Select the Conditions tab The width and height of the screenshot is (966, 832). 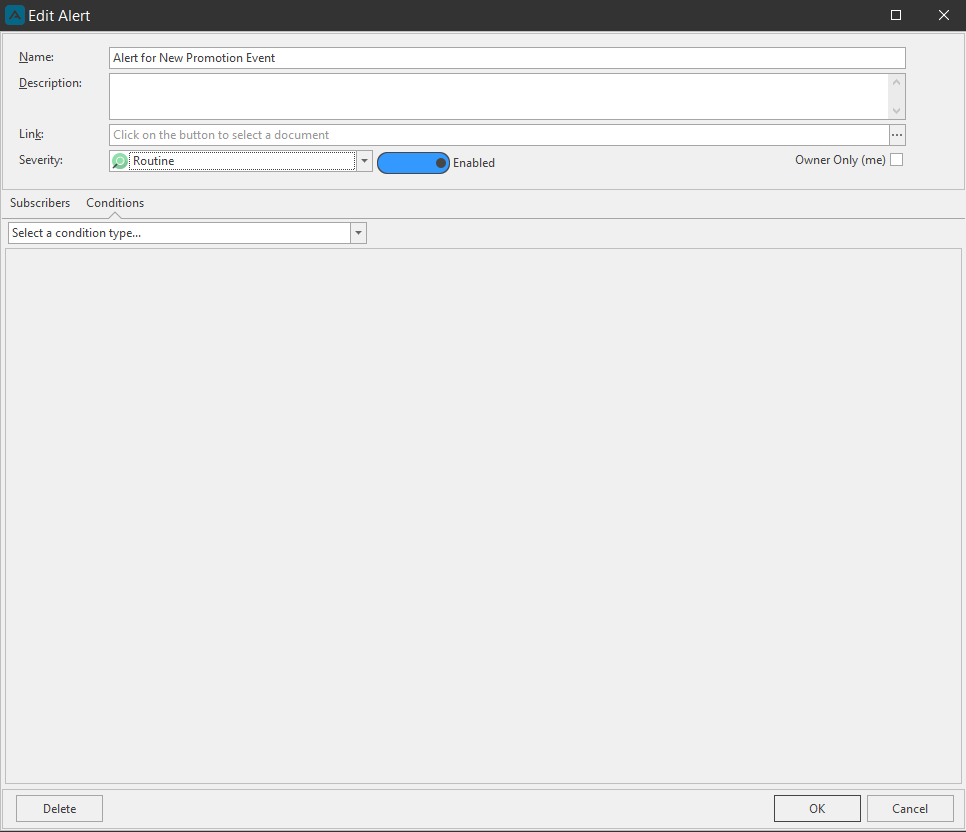(x=115, y=203)
